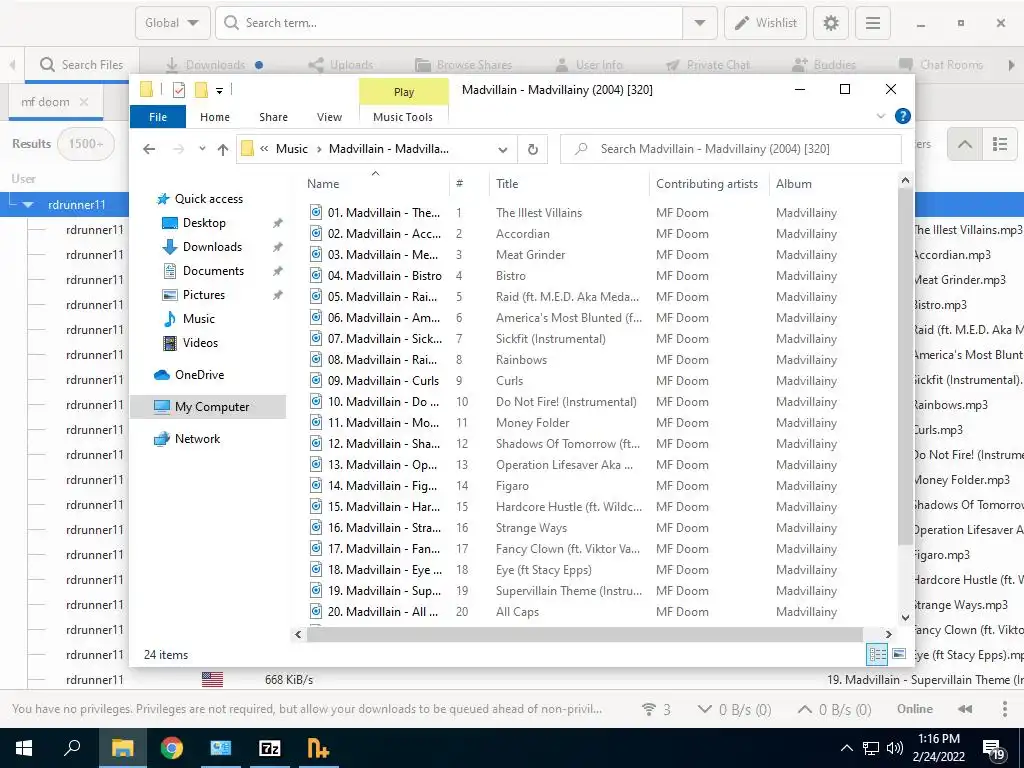Viewport: 1024px width, 768px height.
Task: Open the Nicotine+ settings gear icon
Action: click(x=830, y=23)
